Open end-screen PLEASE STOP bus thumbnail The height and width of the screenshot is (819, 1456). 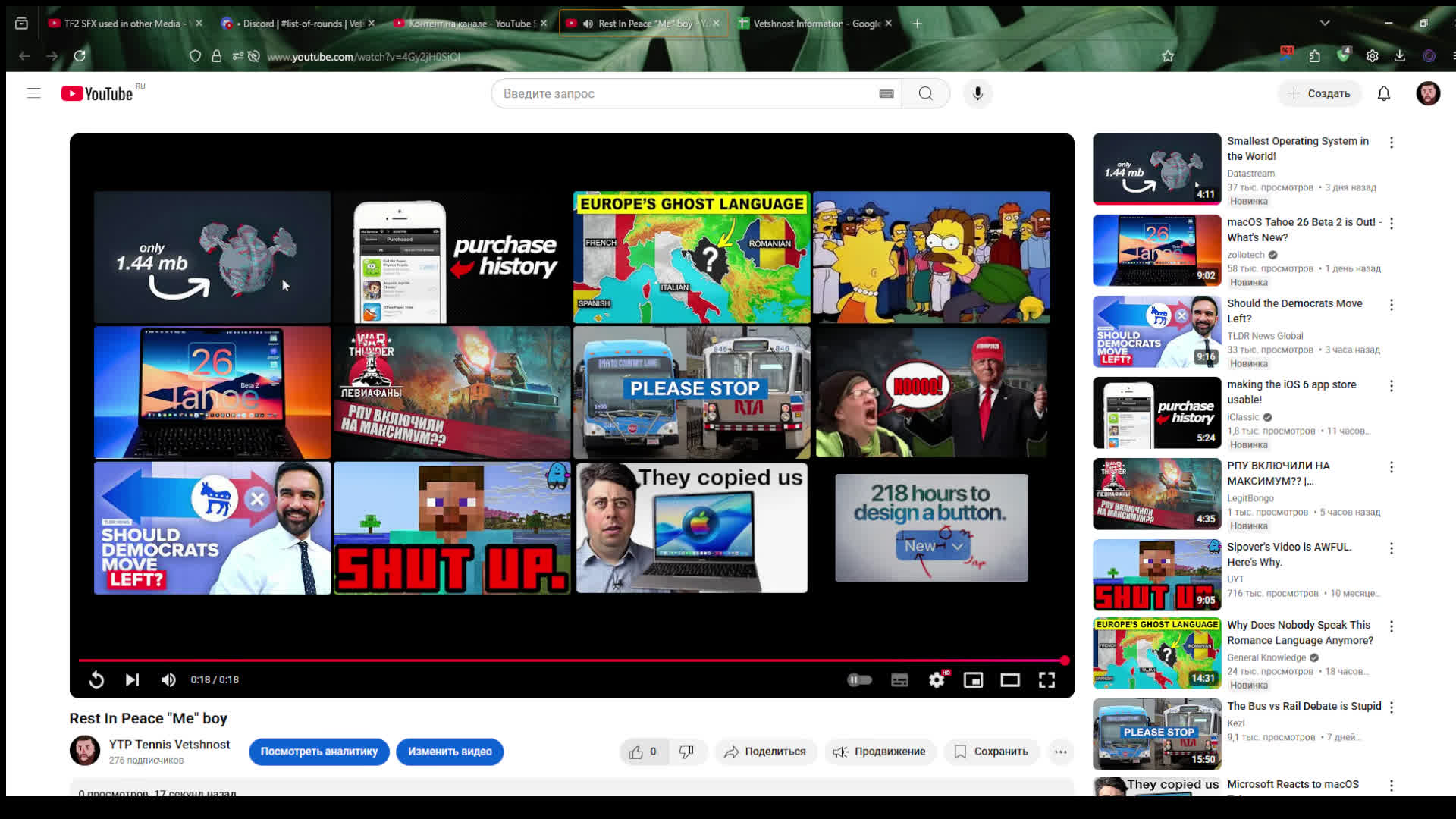(x=692, y=392)
